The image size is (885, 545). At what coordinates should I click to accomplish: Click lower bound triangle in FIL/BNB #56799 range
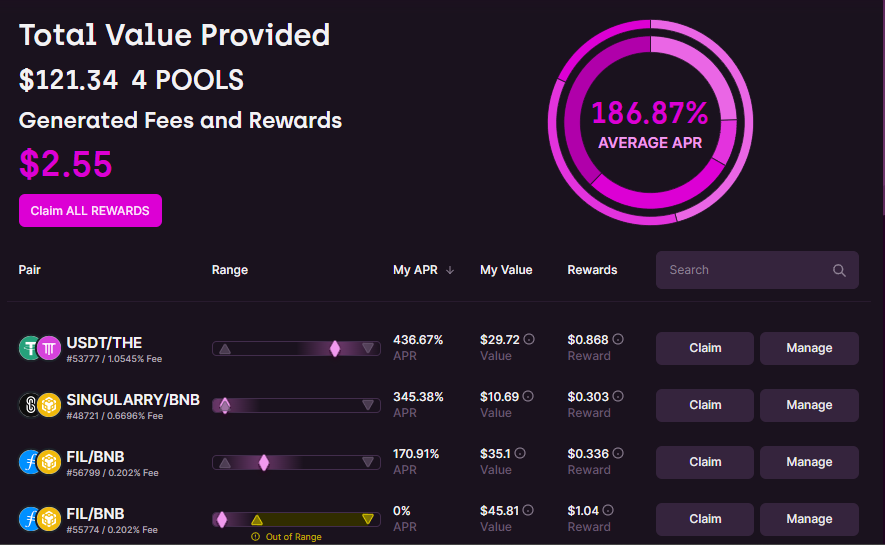click(225, 463)
